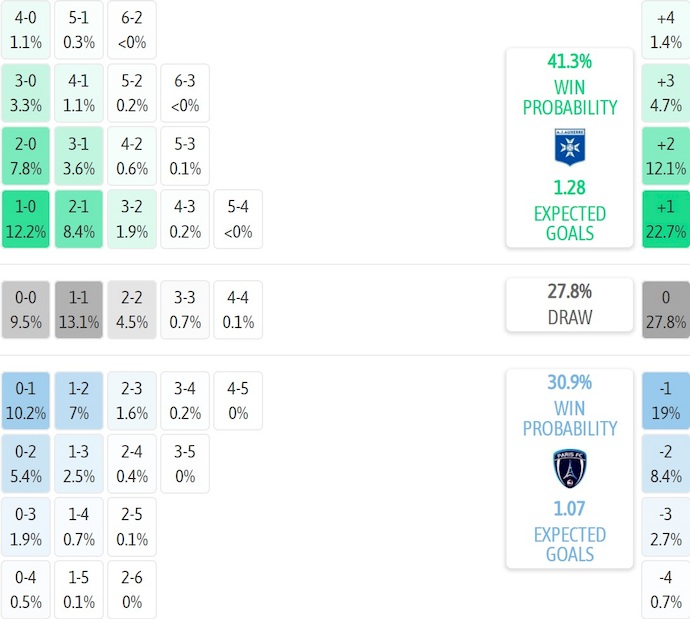Choose the 6-2 score cell
Image resolution: width=690 pixels, height=619 pixels.
[x=132, y=28]
